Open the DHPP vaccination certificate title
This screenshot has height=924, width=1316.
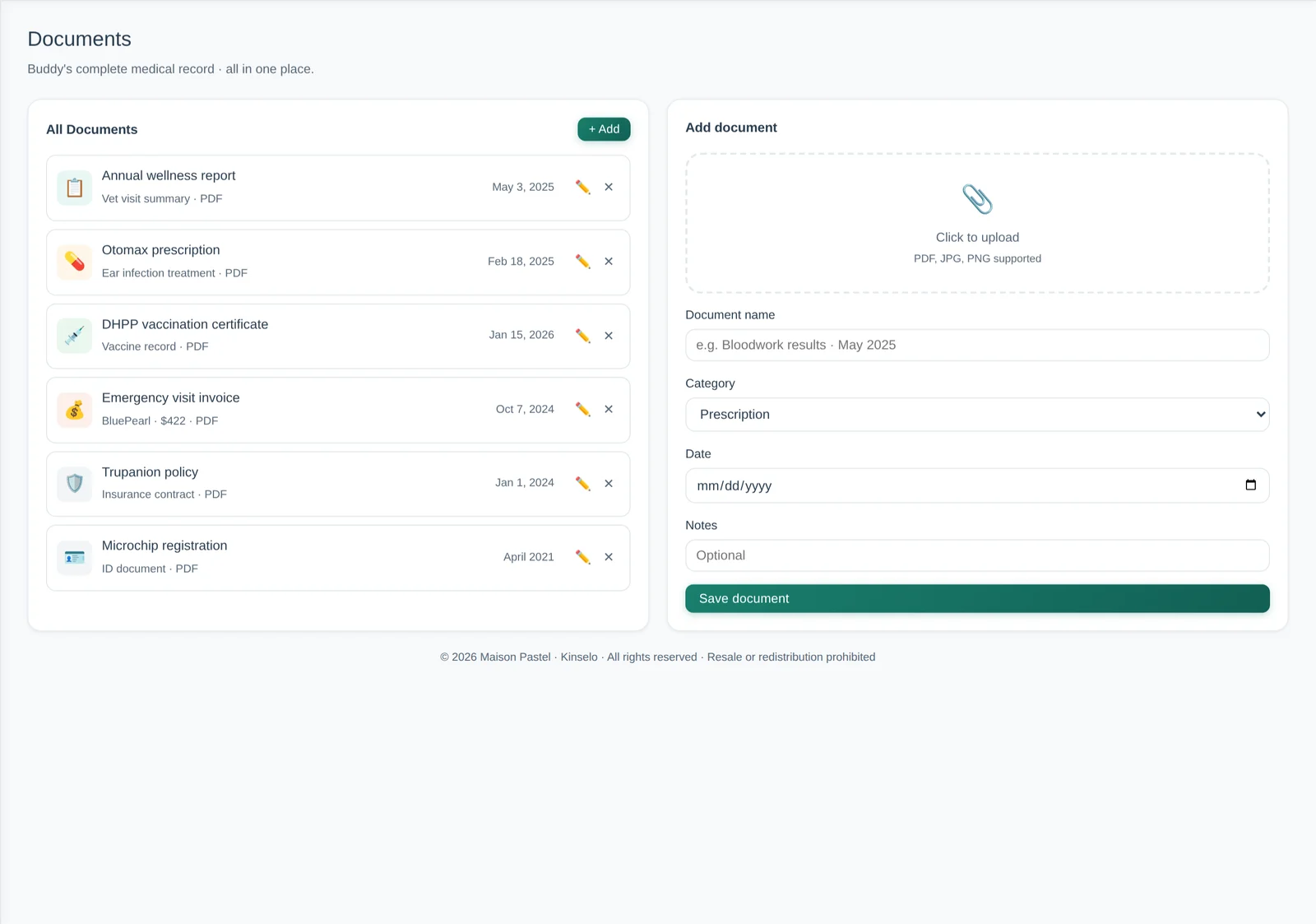(x=185, y=324)
